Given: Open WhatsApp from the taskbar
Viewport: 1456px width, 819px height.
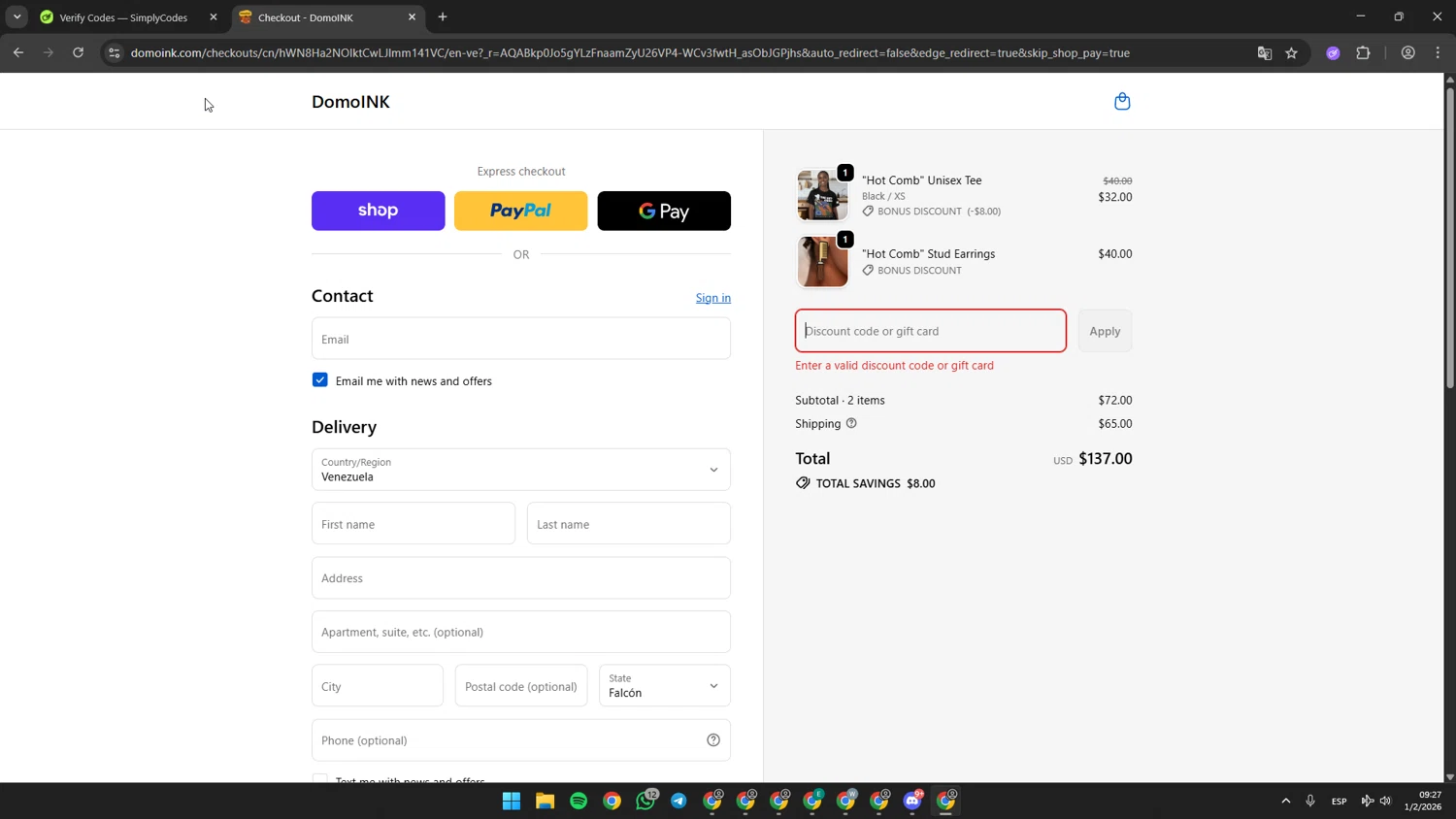Looking at the screenshot, I should pyautogui.click(x=645, y=801).
